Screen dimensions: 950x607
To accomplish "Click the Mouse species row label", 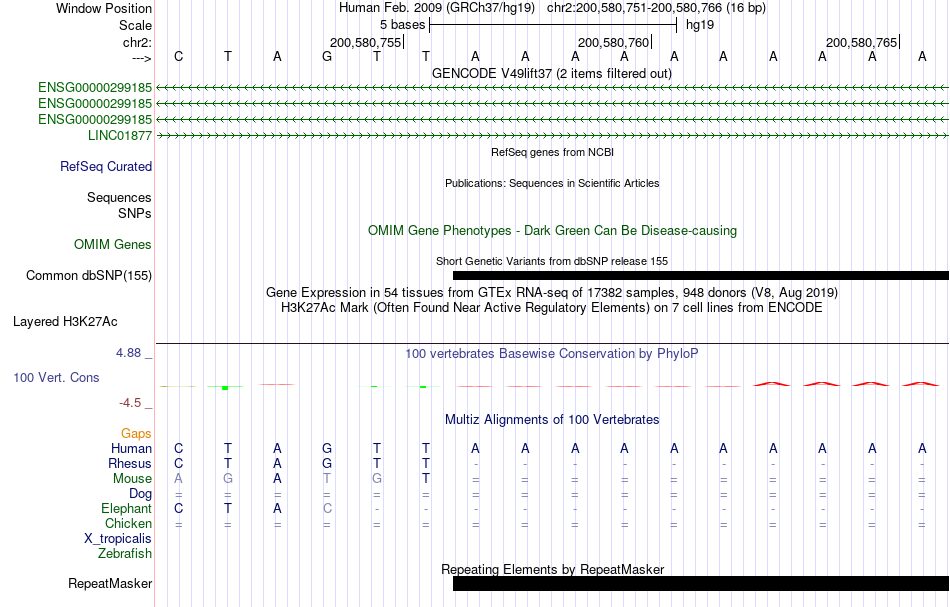I will pos(133,479).
